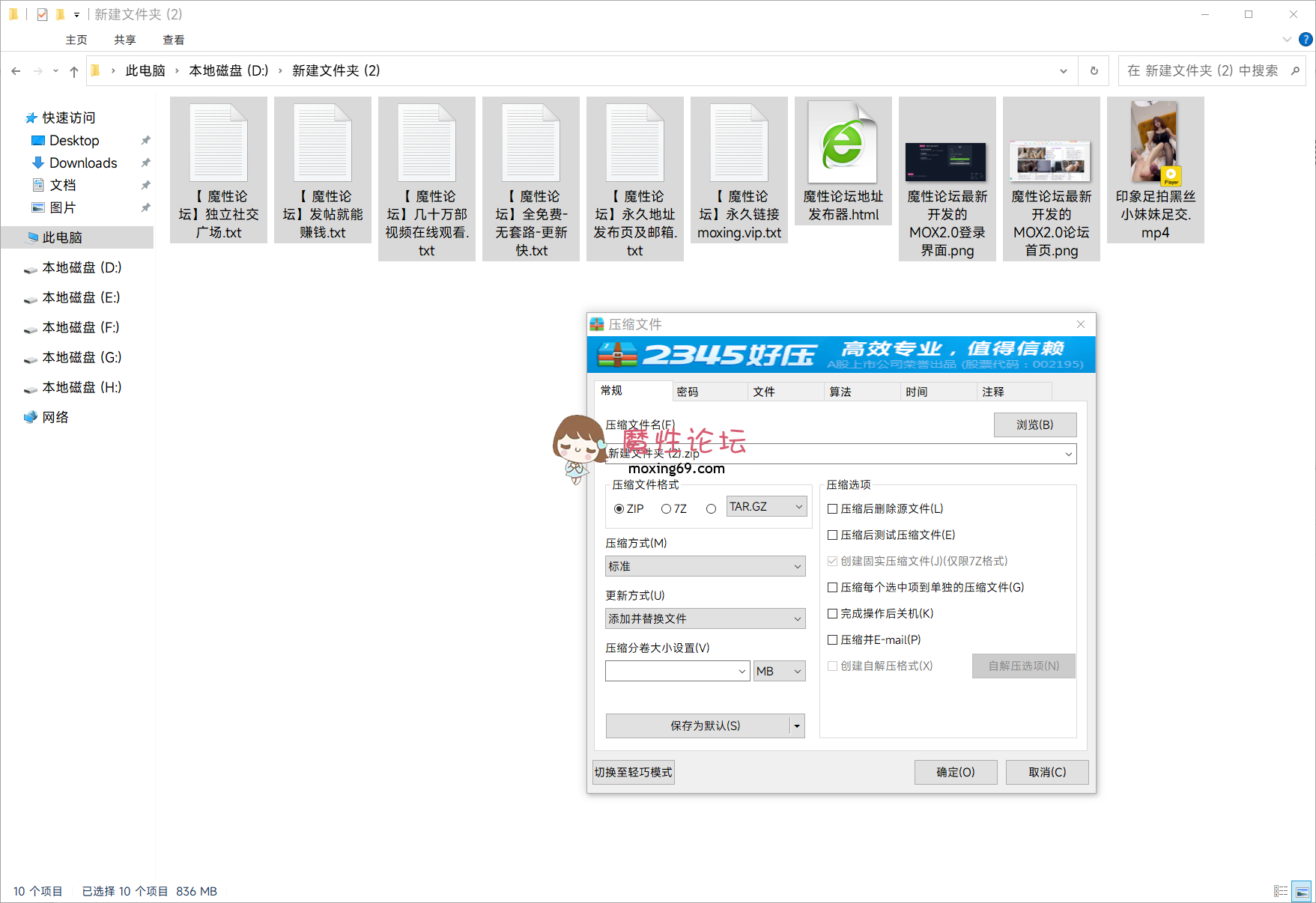Open Desktop in quick access
Viewport: 1316px width, 903px height.
click(x=74, y=141)
